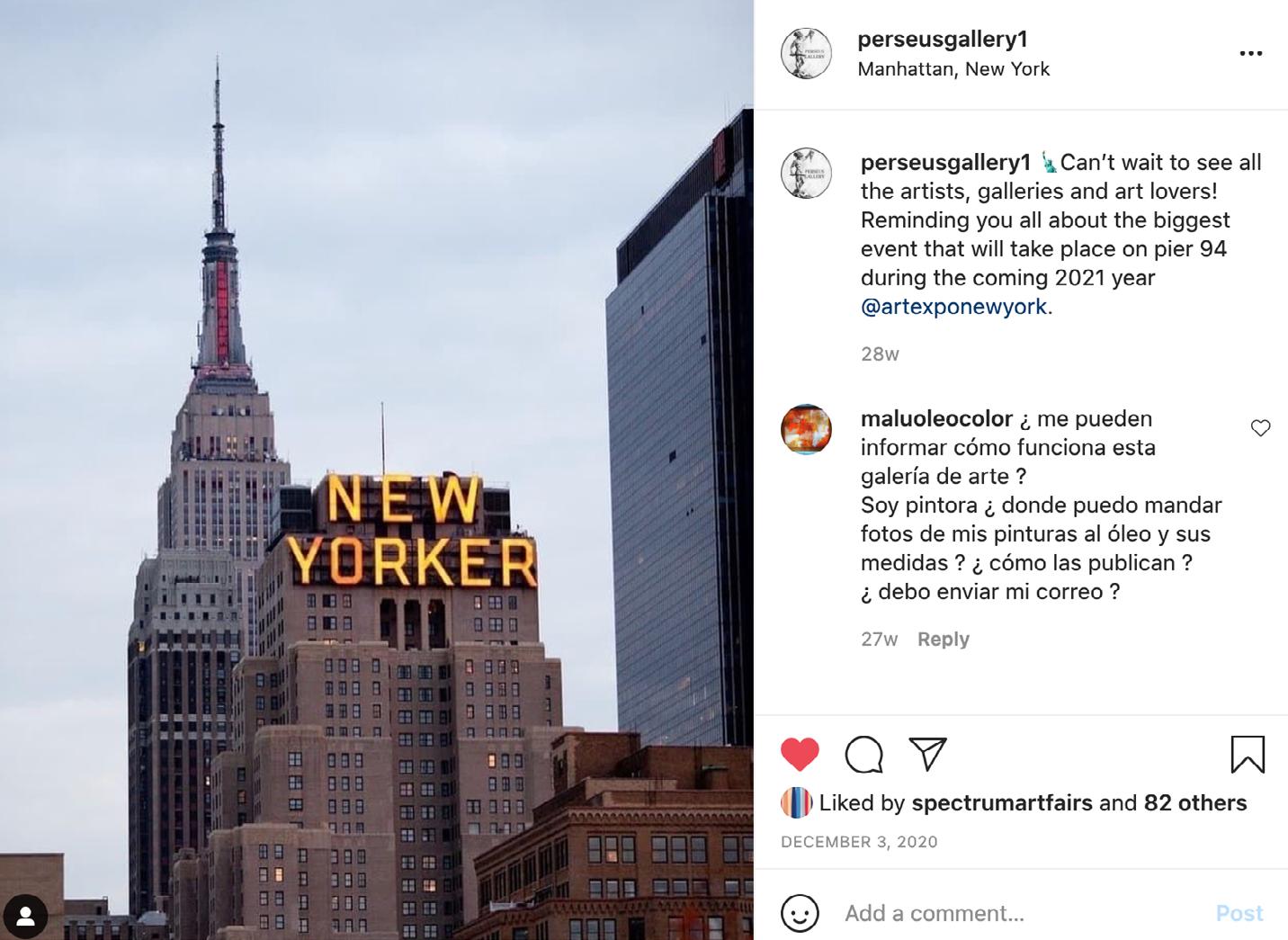The height and width of the screenshot is (940, 1288).
Task: Follow the @artexponewyork mention link
Action: click(953, 307)
